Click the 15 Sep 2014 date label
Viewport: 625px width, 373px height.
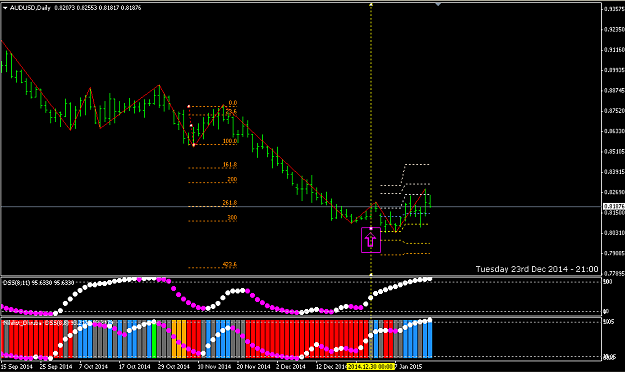[17, 366]
